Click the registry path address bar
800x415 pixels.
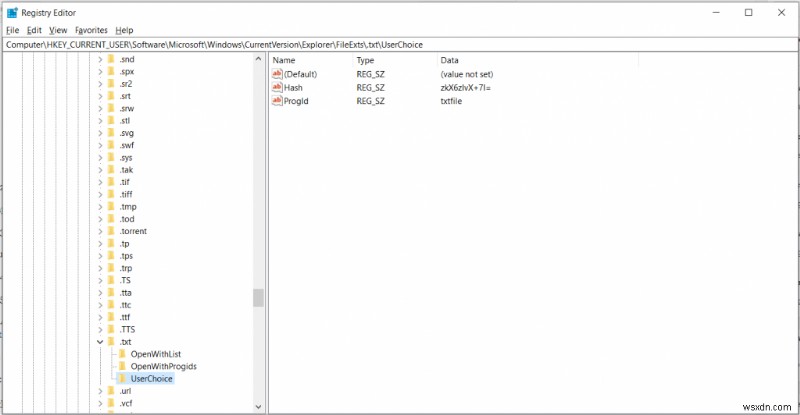[400, 44]
